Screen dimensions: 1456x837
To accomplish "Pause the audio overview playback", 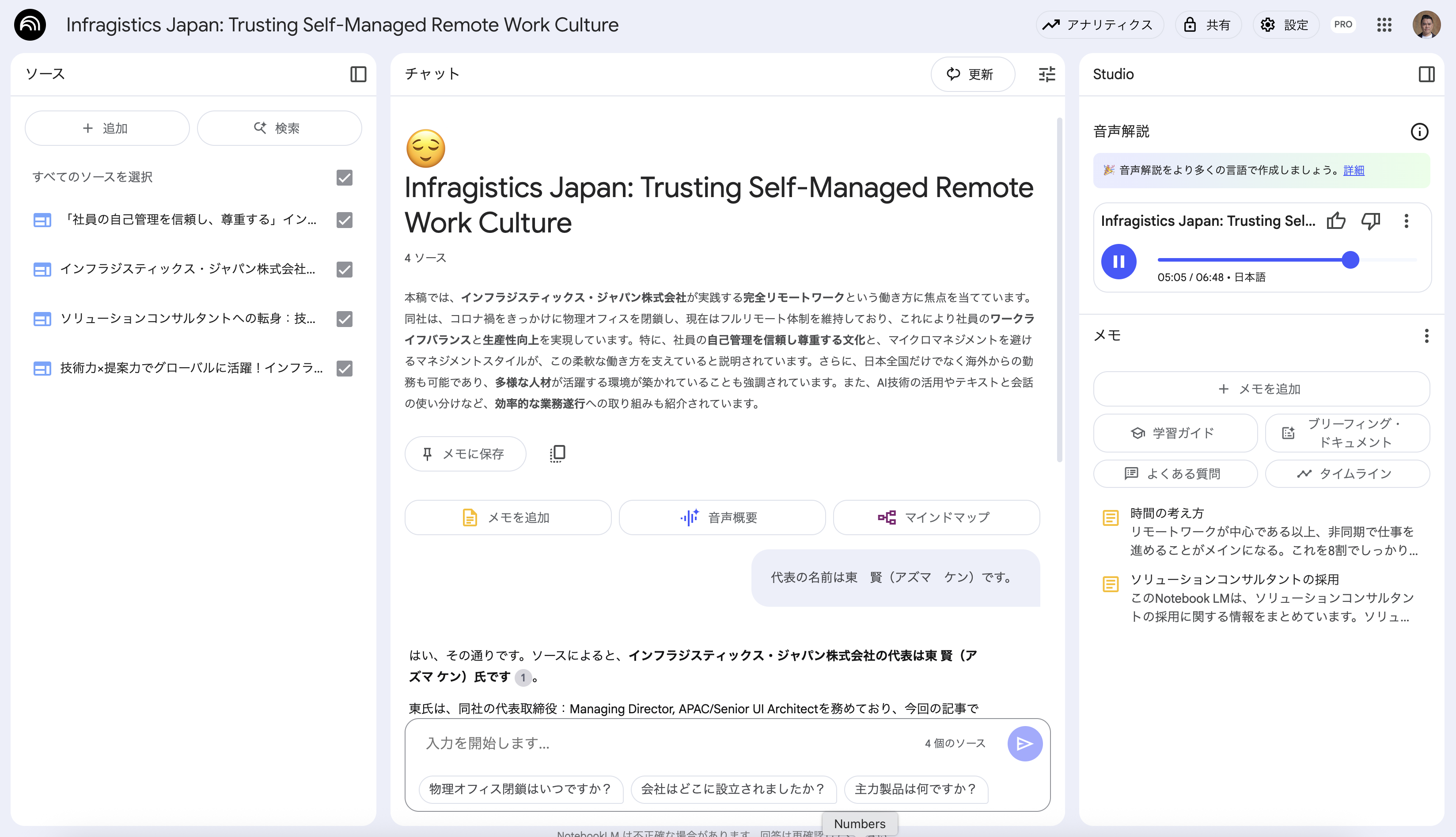I will click(1118, 261).
